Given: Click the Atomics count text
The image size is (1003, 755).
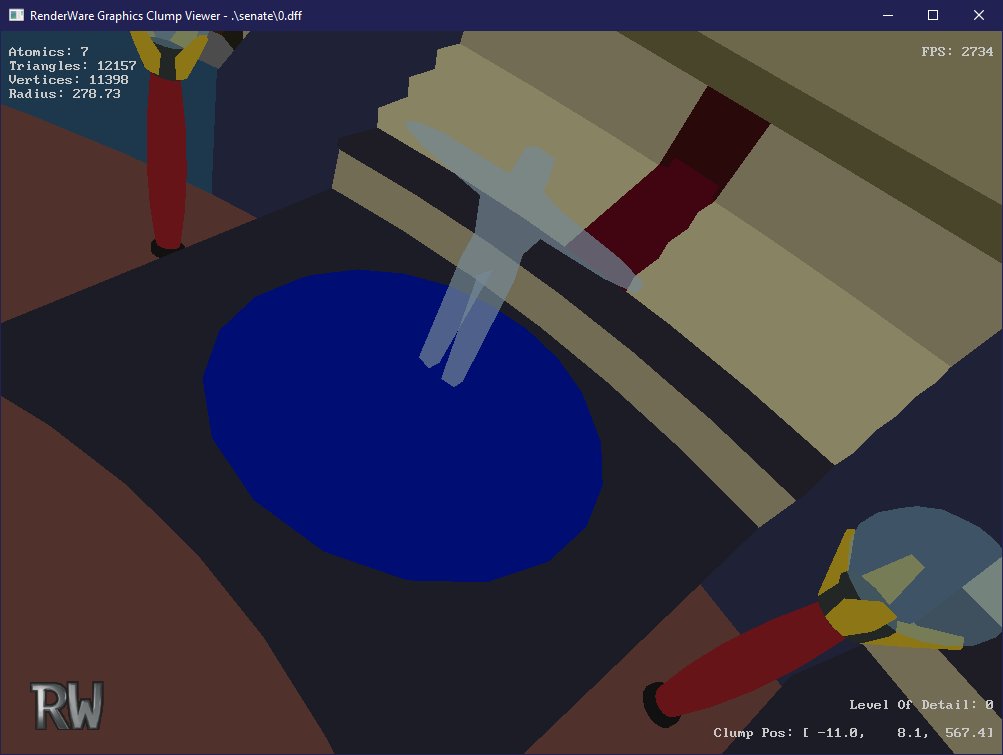Looking at the screenshot, I should click(48, 52).
